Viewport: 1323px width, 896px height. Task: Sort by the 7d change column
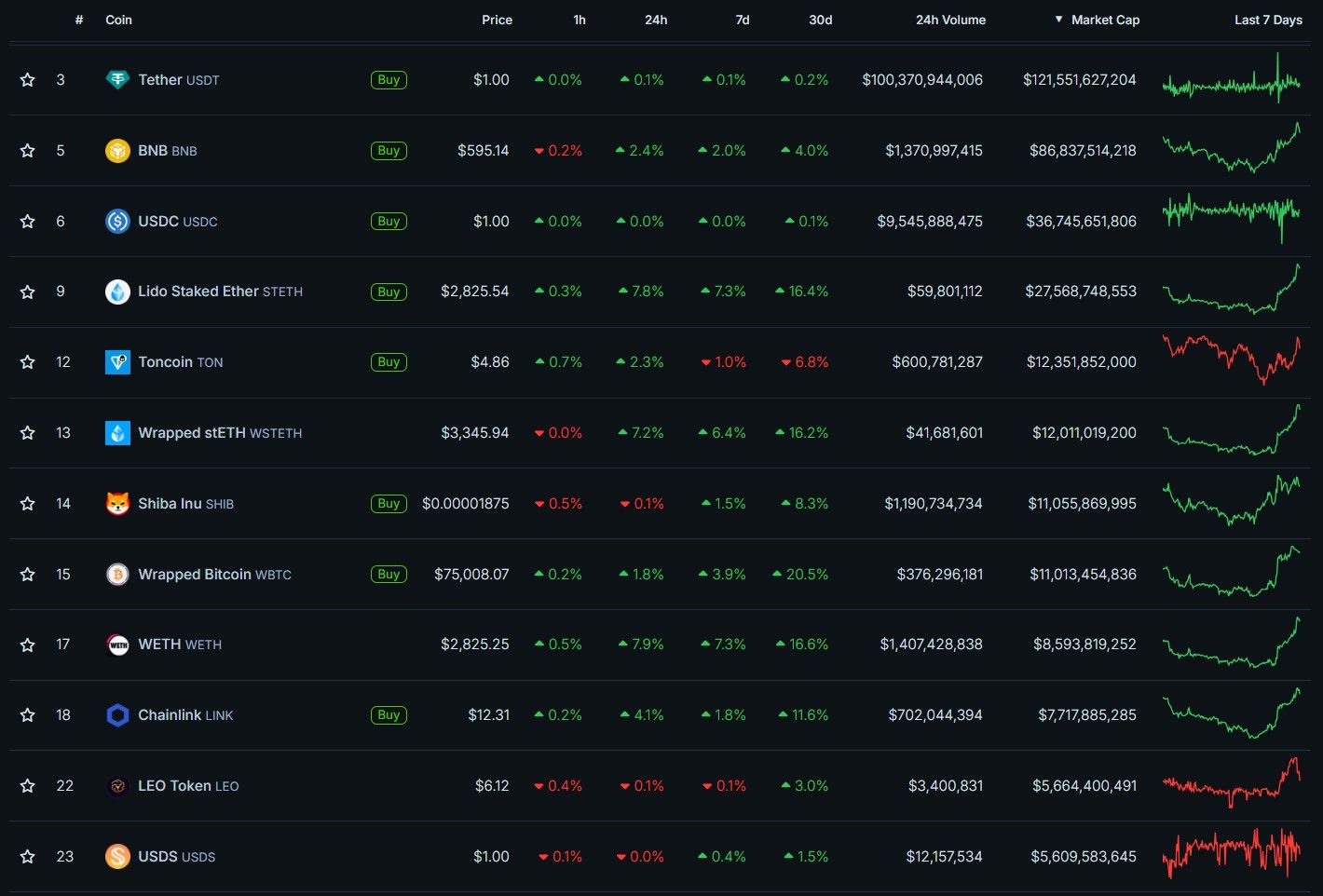point(742,20)
